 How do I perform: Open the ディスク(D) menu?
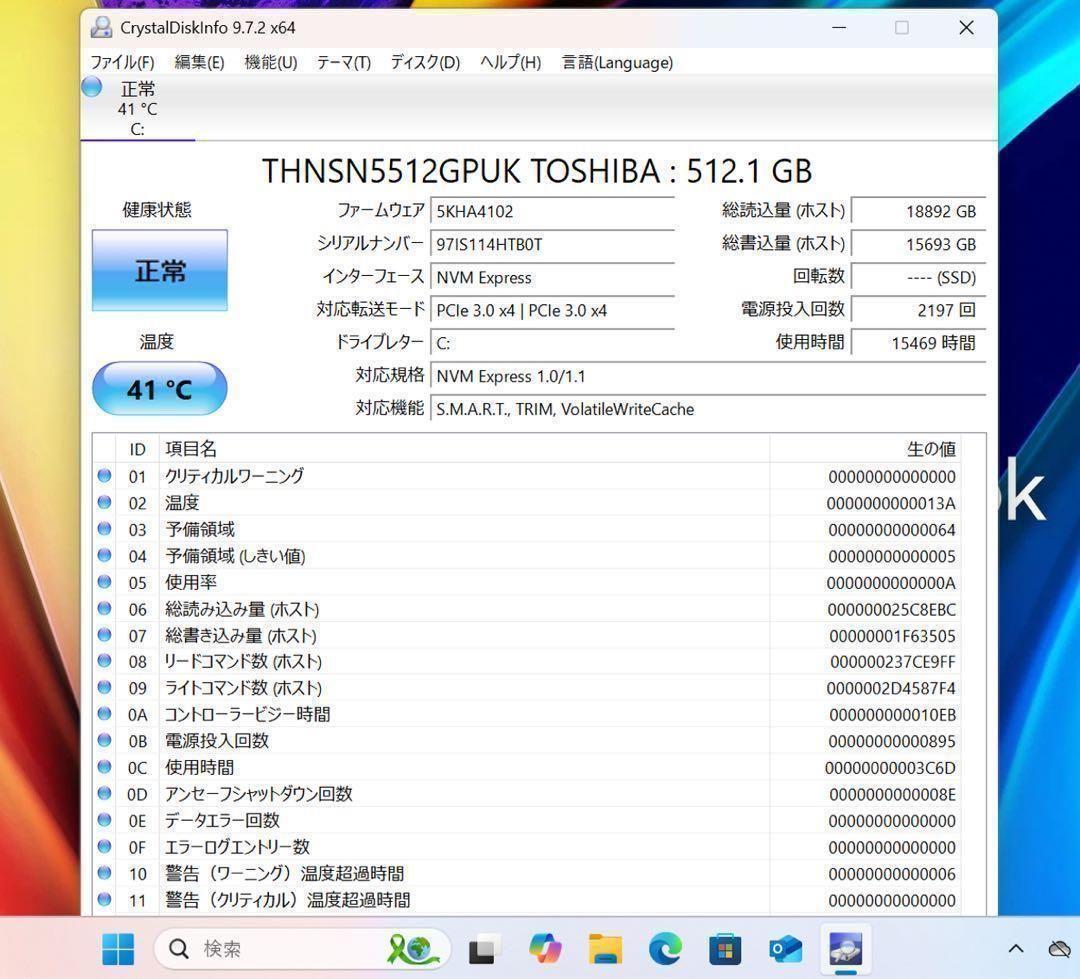423,62
